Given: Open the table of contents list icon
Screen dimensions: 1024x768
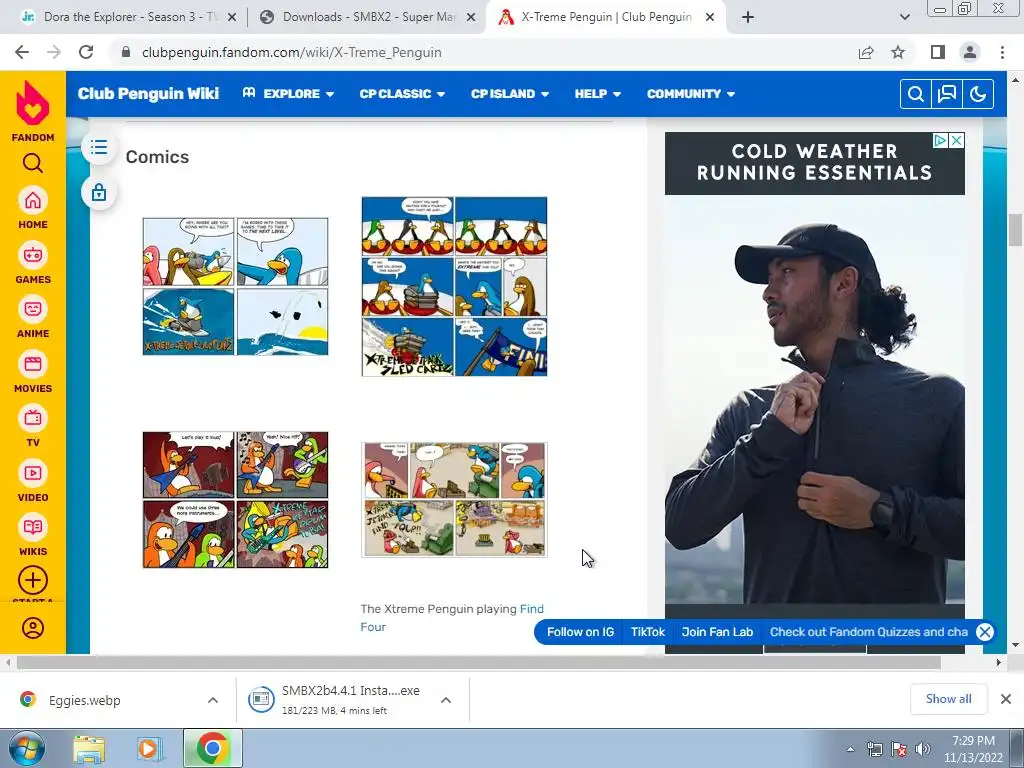Looking at the screenshot, I should coord(99,147).
